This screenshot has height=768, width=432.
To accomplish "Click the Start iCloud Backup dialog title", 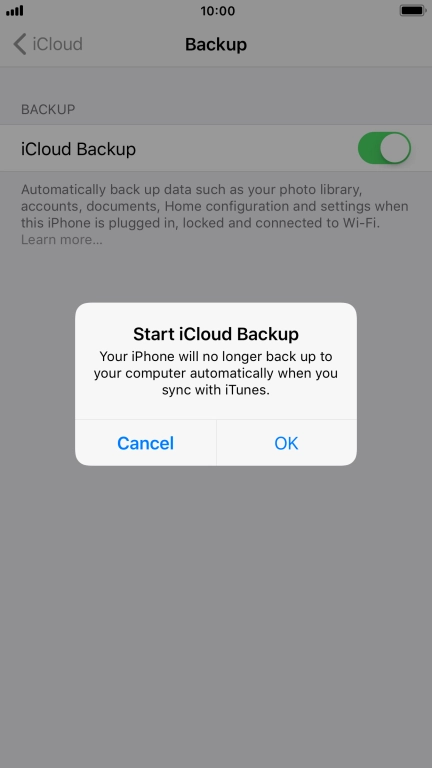I will [216, 334].
